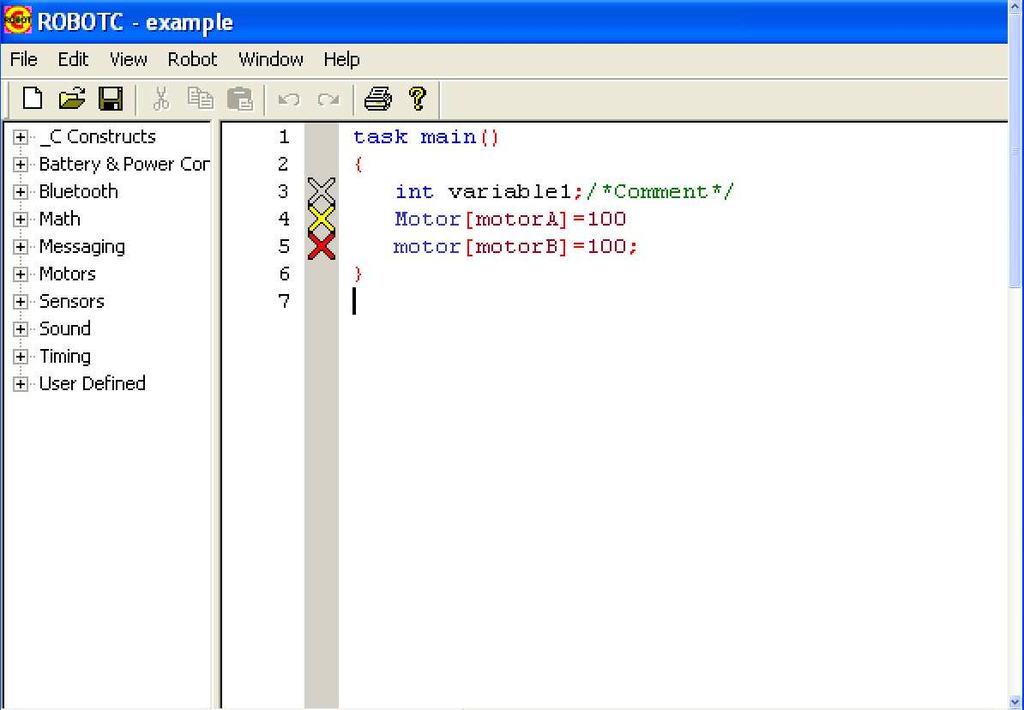Select the Sensors label in the tree
This screenshot has height=710, width=1024.
[x=72, y=301]
